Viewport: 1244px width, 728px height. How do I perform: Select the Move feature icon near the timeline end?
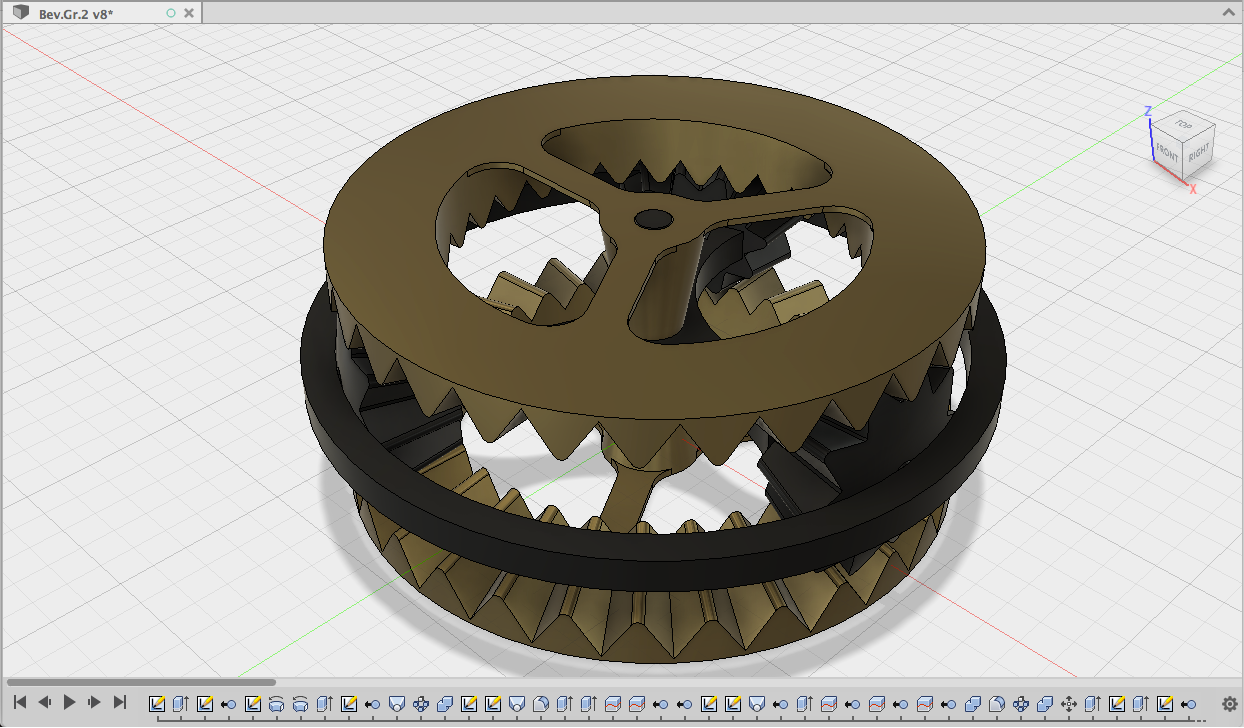1069,703
